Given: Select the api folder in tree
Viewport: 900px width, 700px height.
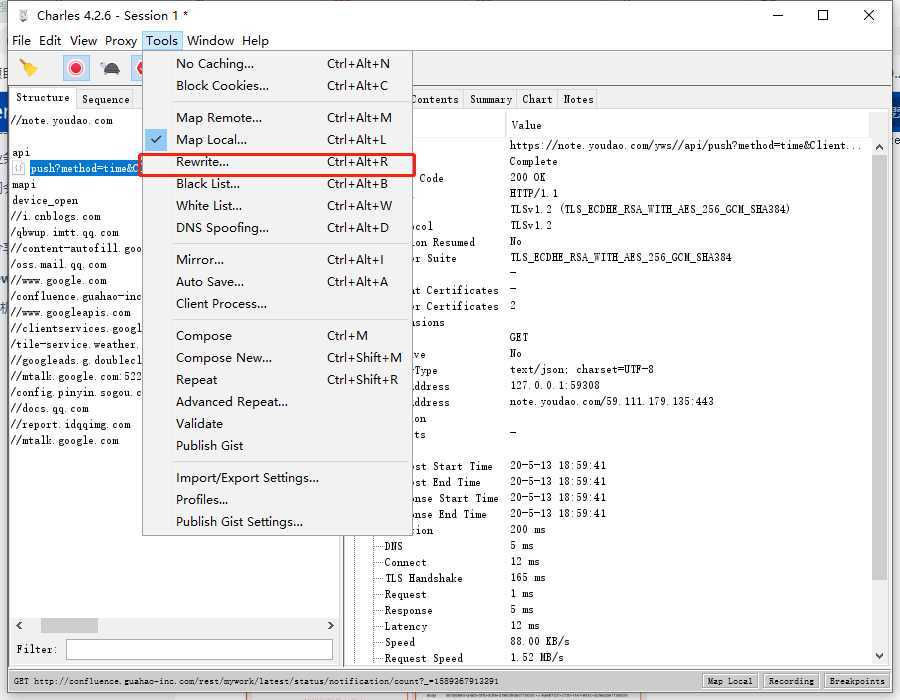Looking at the screenshot, I should click(21, 153).
